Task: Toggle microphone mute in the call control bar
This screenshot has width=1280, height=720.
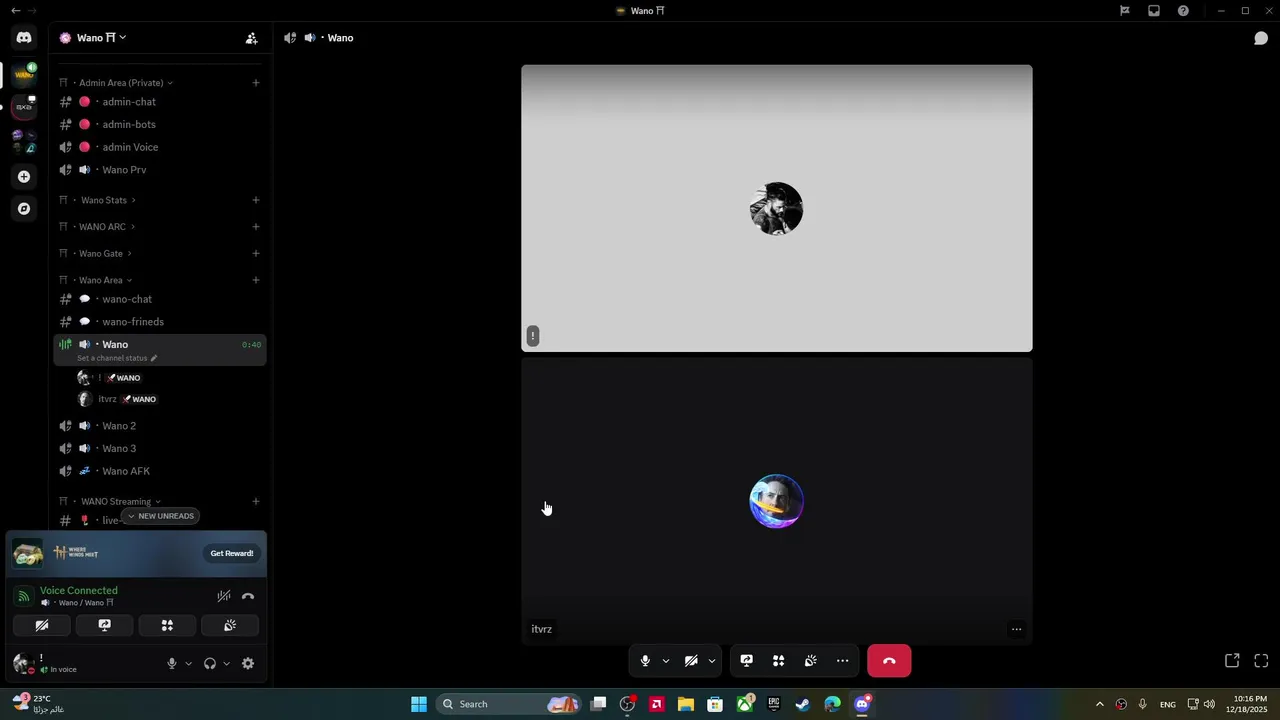Action: pyautogui.click(x=645, y=661)
